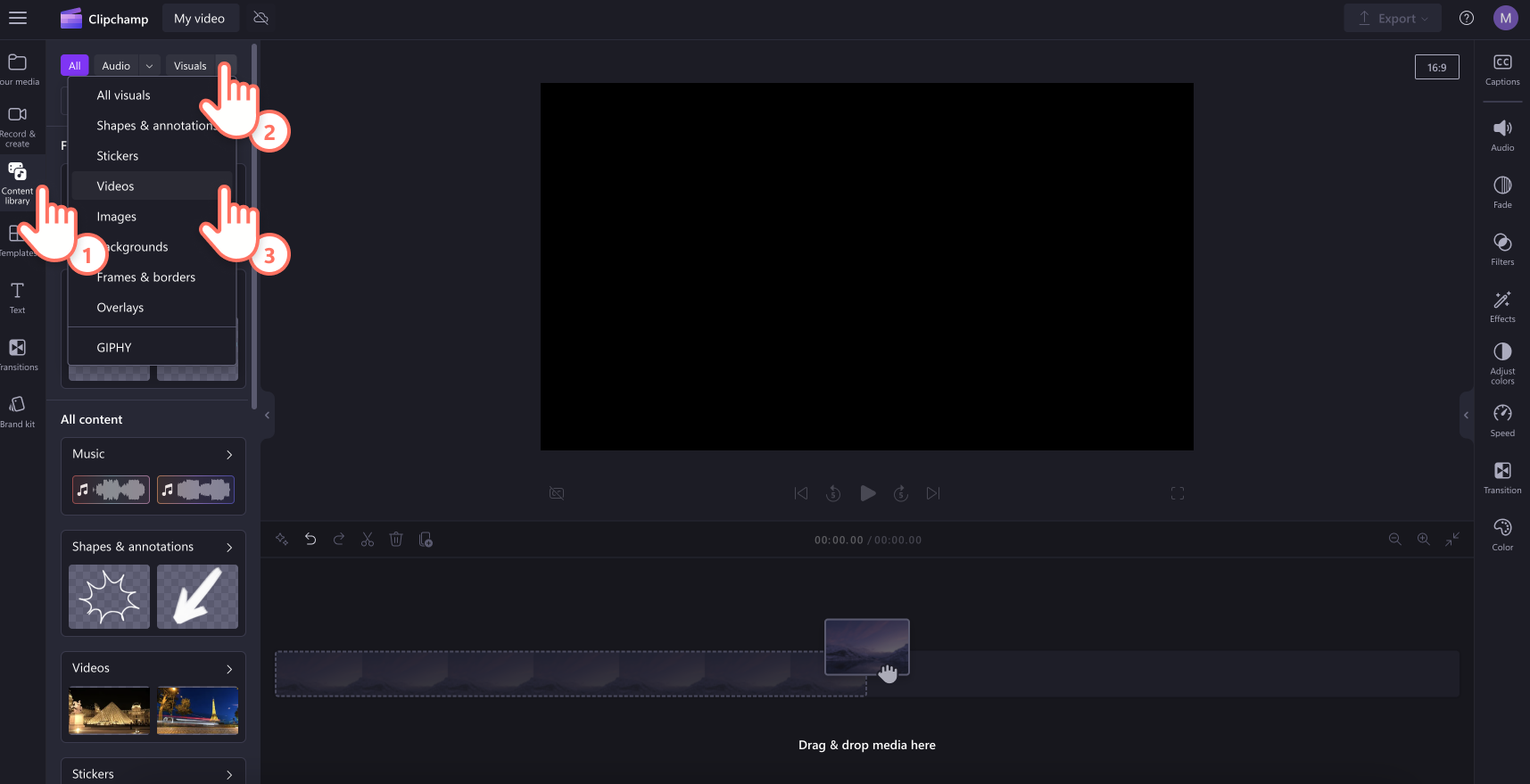Open the Effects panel
This screenshot has height=784, width=1530.
pyautogui.click(x=1502, y=307)
